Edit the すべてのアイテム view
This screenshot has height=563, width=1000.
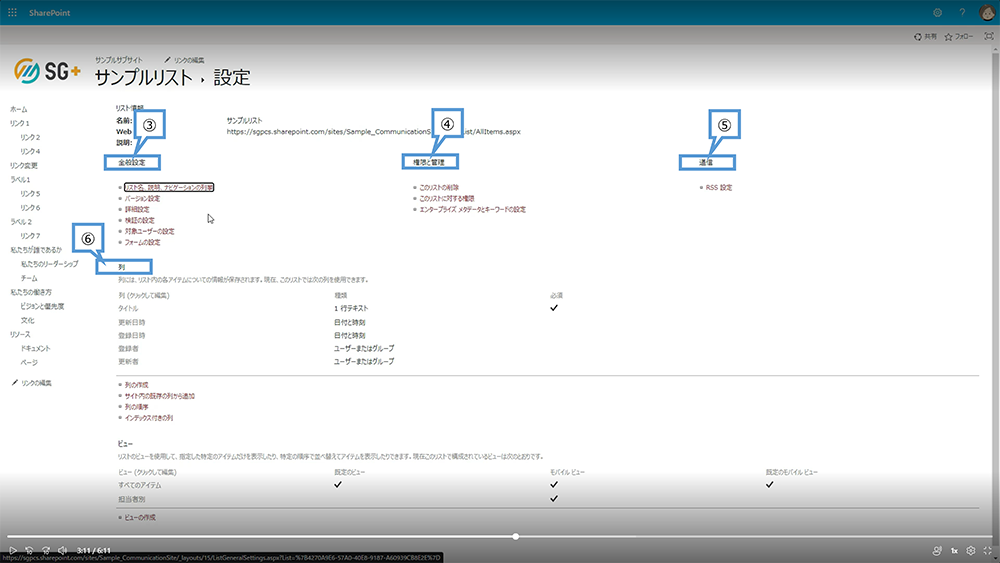coord(140,485)
